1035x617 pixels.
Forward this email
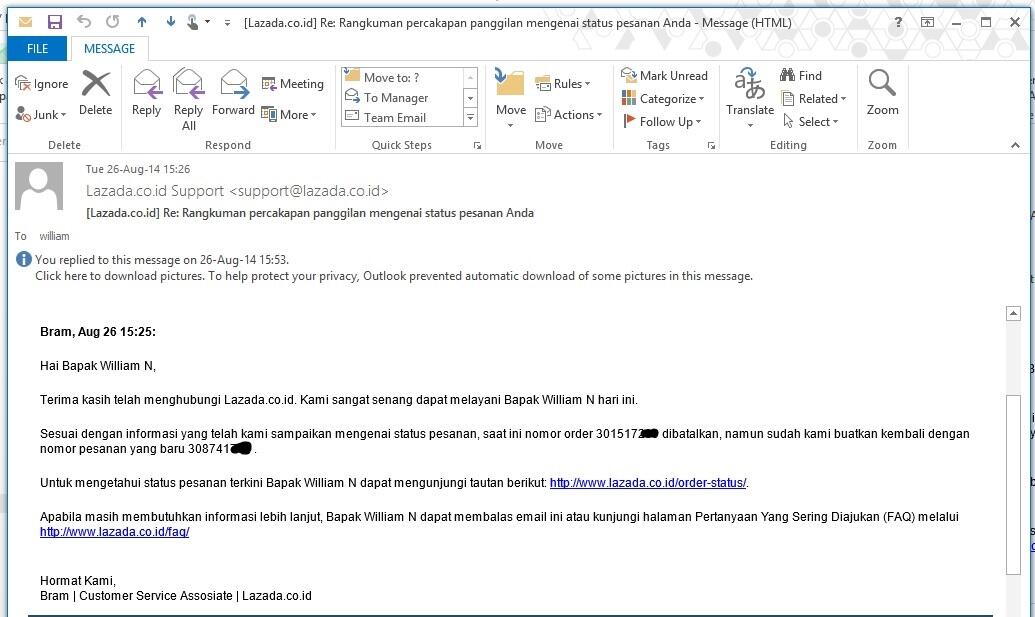pyautogui.click(x=233, y=94)
